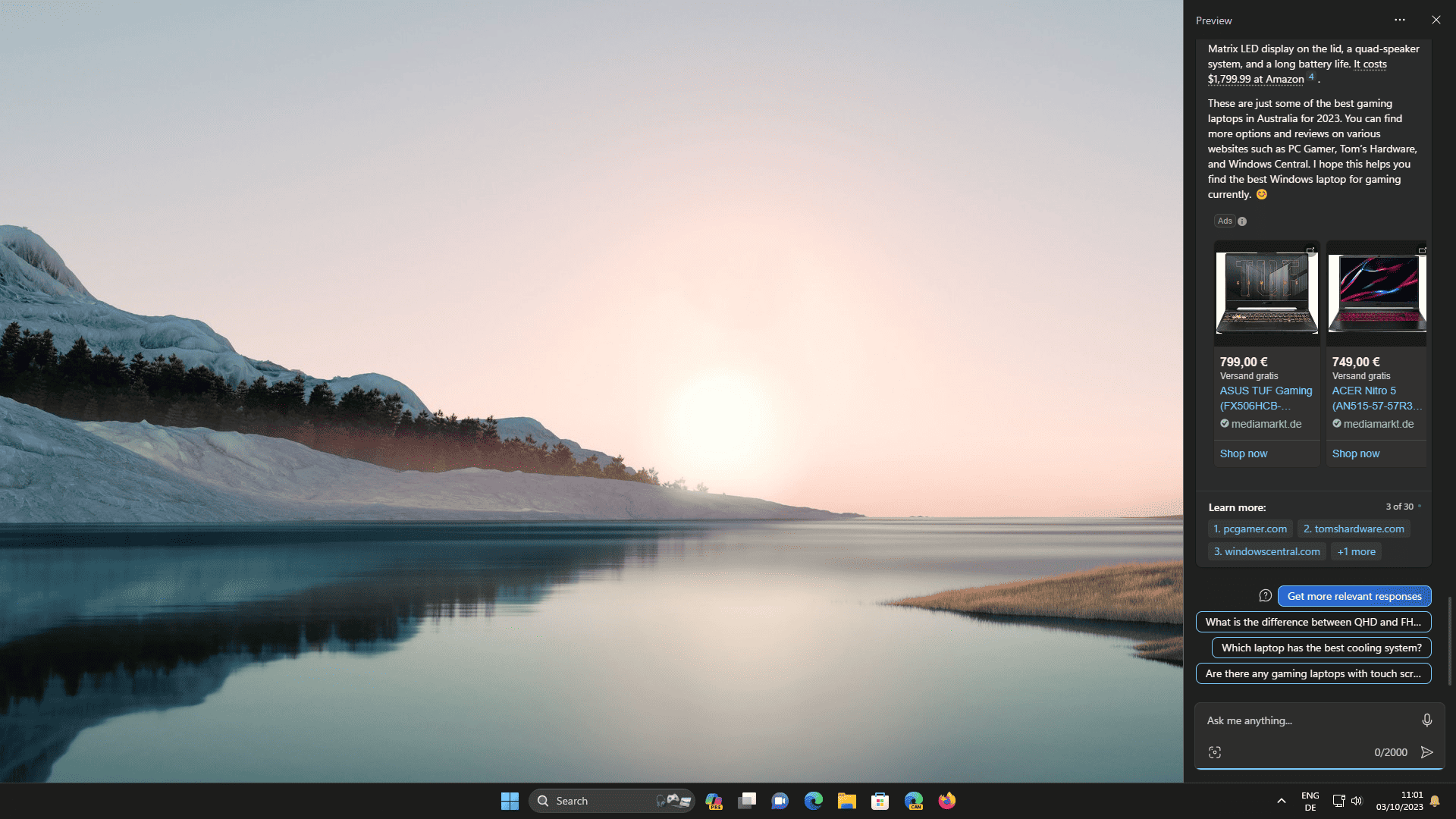Click the Microsoft Edge browser icon
The width and height of the screenshot is (1456, 819).
(x=813, y=800)
